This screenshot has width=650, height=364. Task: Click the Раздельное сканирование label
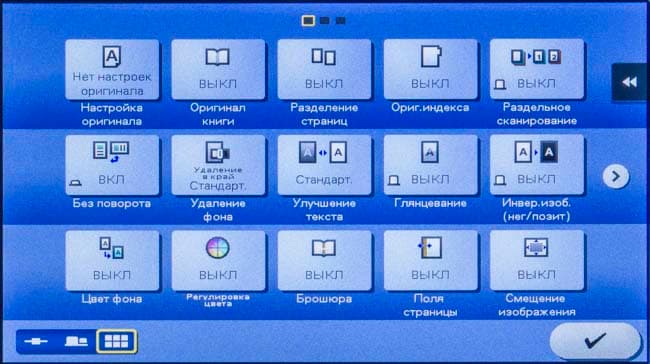537,114
